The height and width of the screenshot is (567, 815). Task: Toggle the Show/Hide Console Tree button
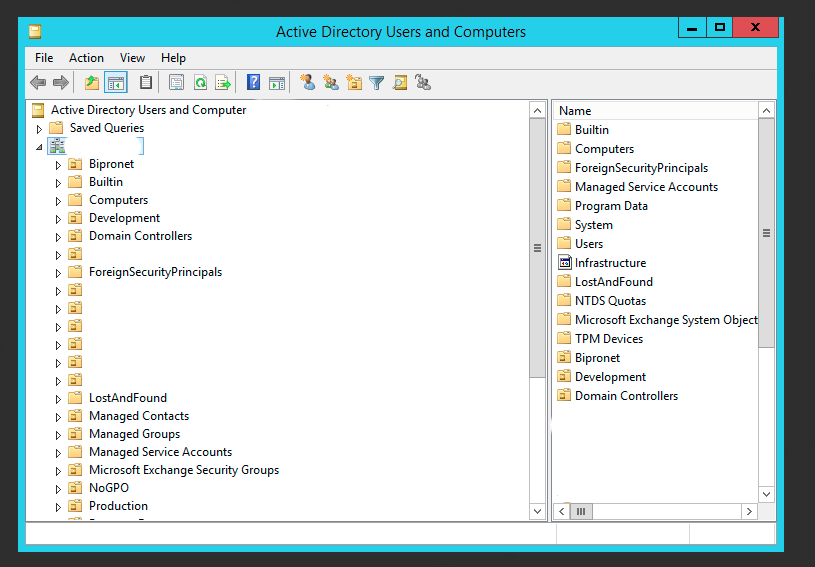(116, 83)
